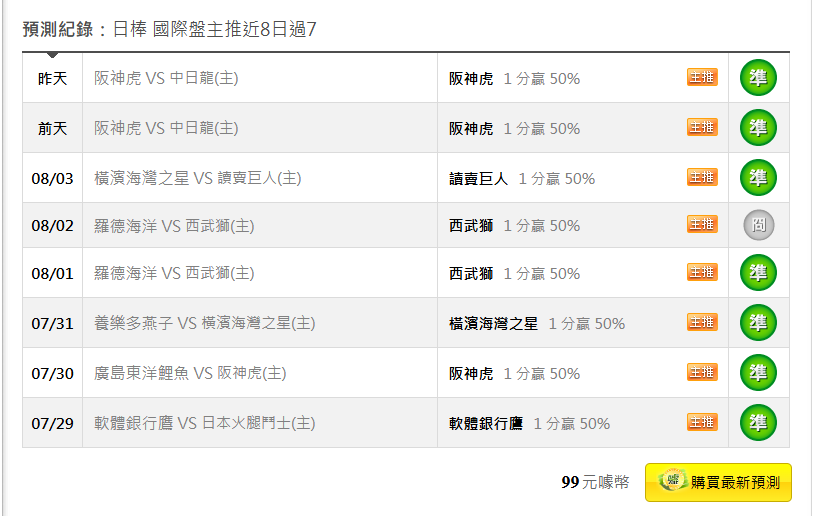Click orange 主推 badge for 08/02 game
Viewport: 814px width, 516px height.
click(702, 224)
